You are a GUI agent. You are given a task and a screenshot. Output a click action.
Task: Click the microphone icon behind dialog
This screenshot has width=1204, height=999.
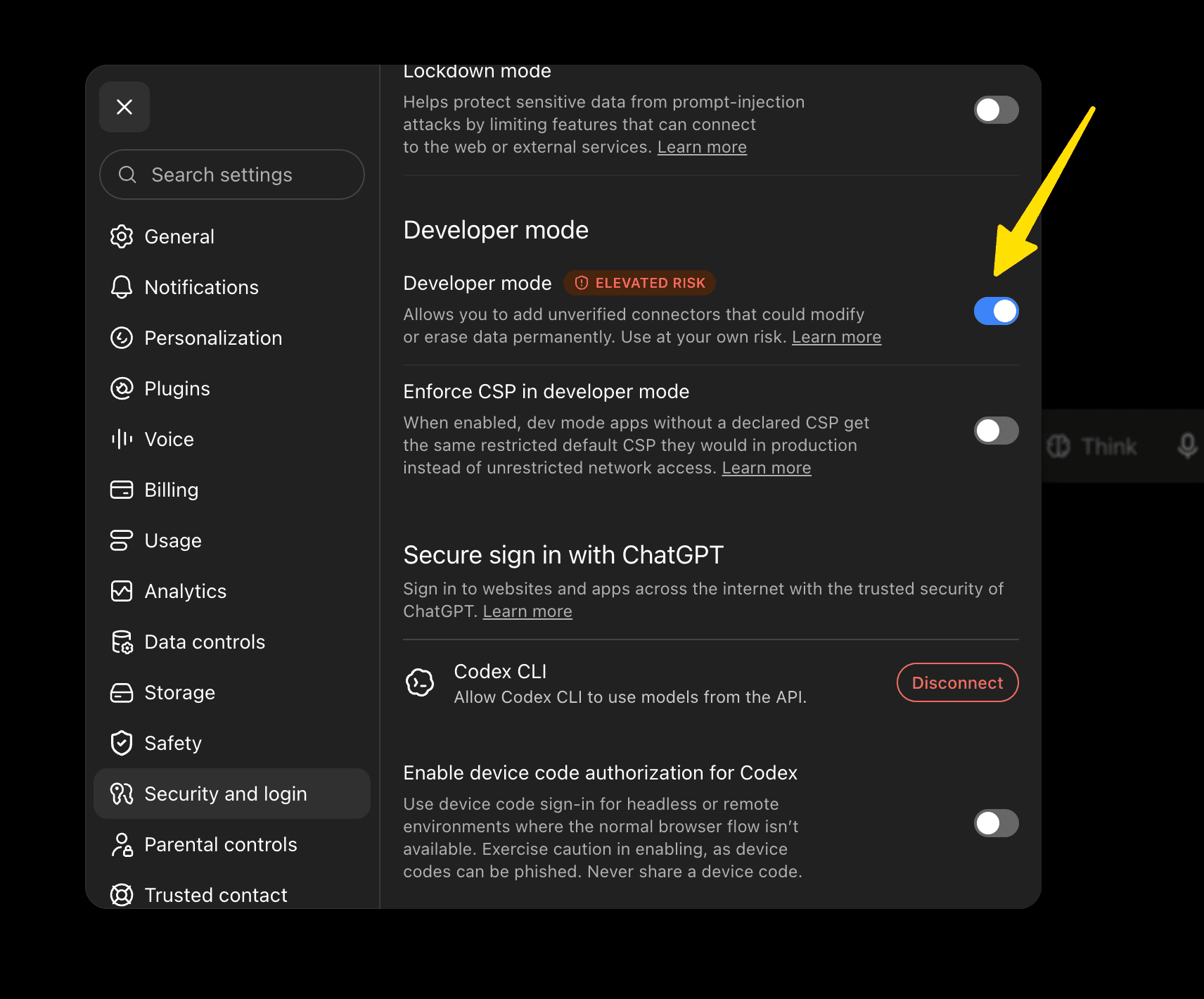tap(1187, 446)
